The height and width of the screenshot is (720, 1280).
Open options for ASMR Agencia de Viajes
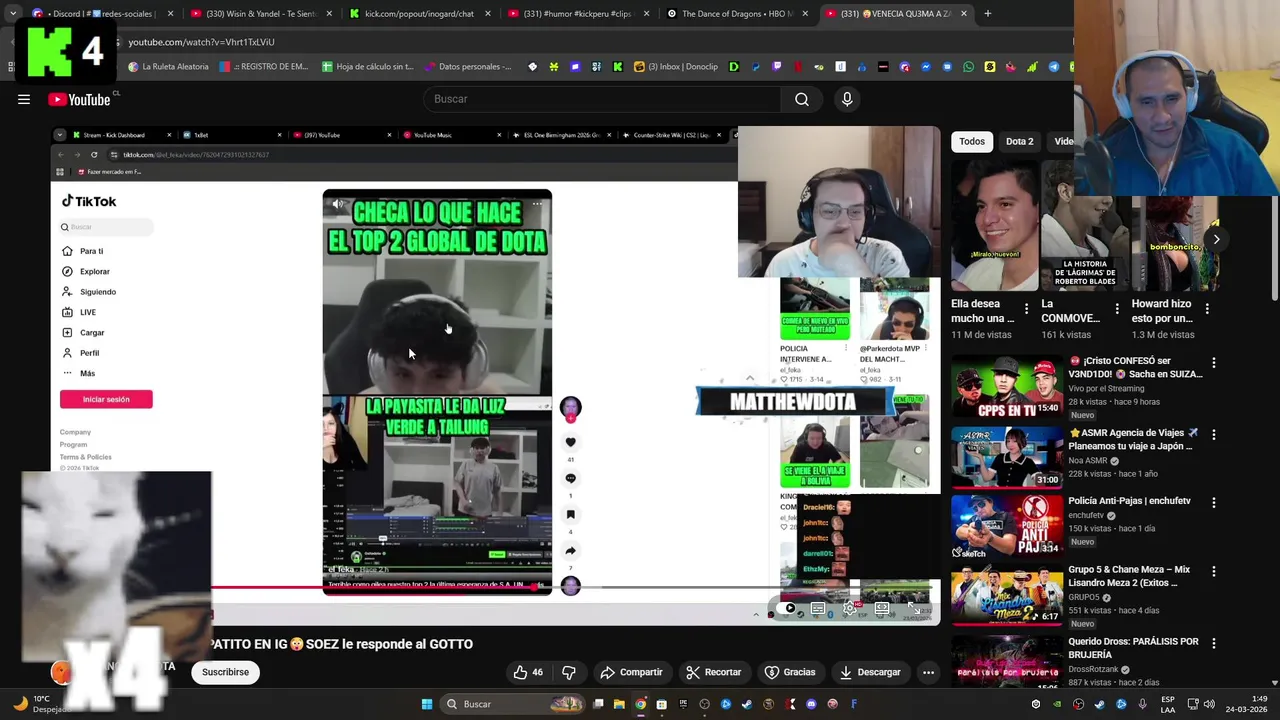click(1214, 435)
